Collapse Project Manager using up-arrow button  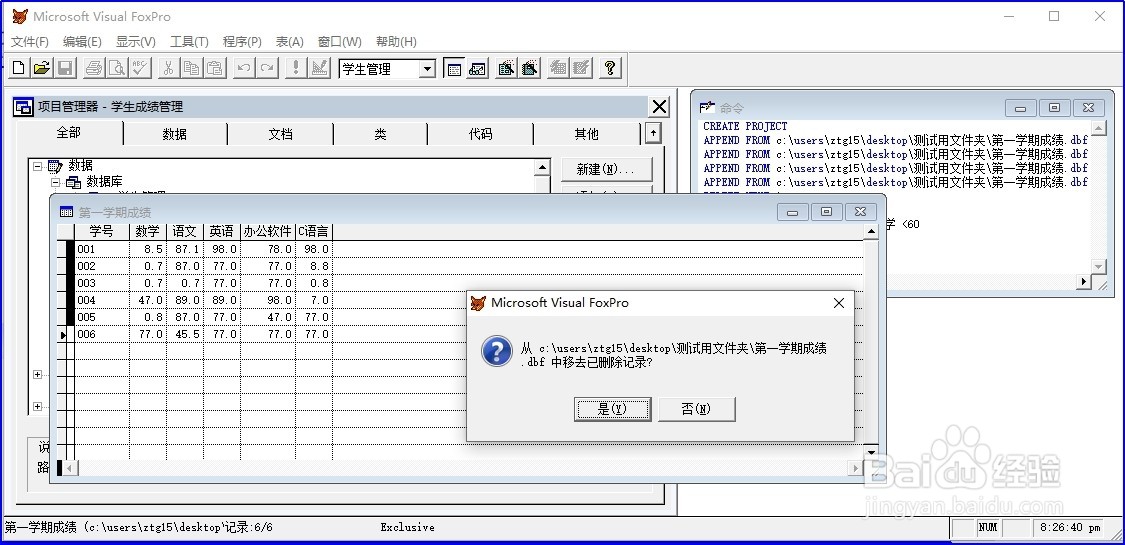(x=652, y=133)
